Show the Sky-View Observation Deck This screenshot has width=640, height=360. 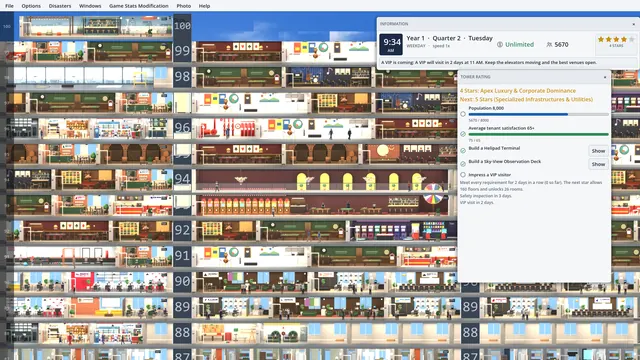(598, 164)
